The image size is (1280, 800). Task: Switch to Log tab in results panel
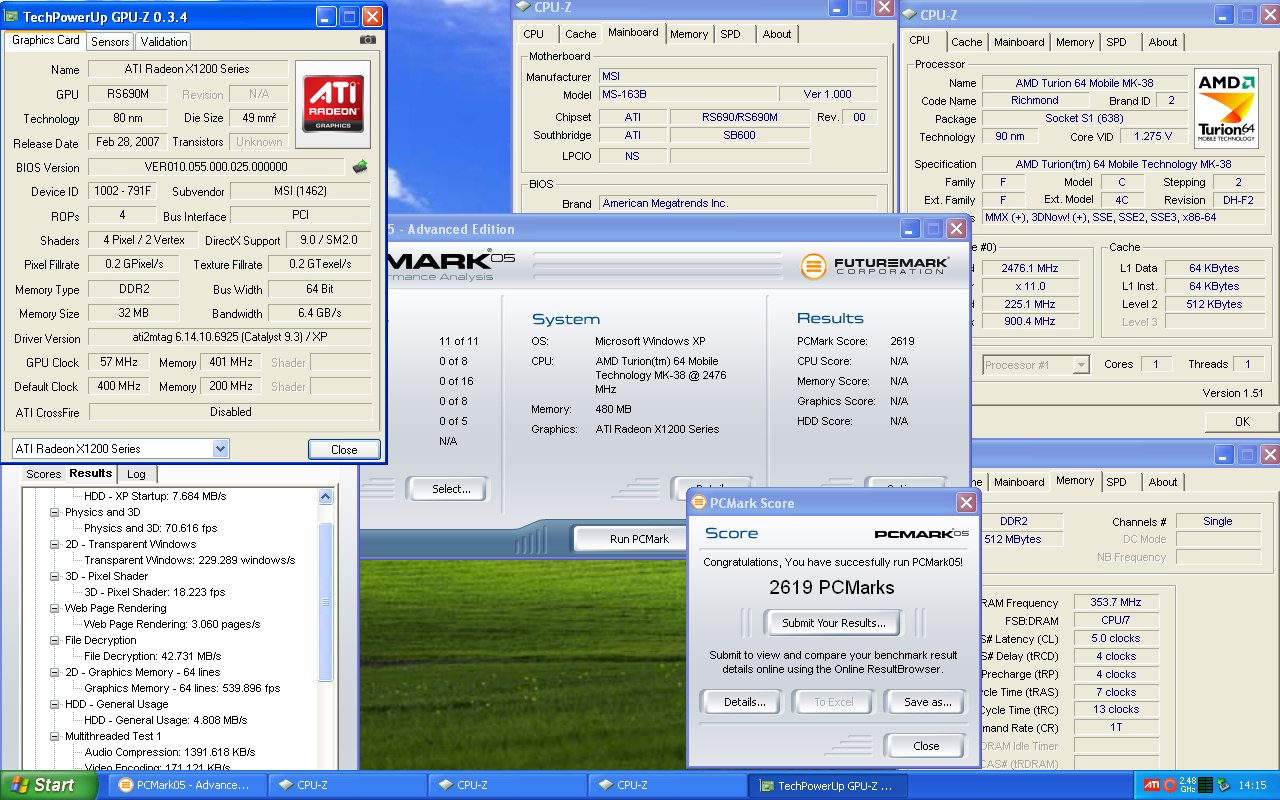click(x=136, y=474)
